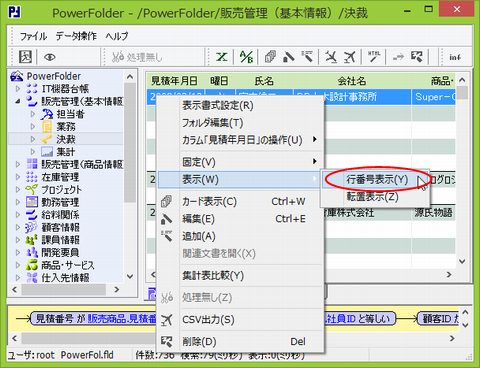The width and height of the screenshot is (480, 368).
Task: Expand the 顧客情報 tree node
Action: [18, 227]
